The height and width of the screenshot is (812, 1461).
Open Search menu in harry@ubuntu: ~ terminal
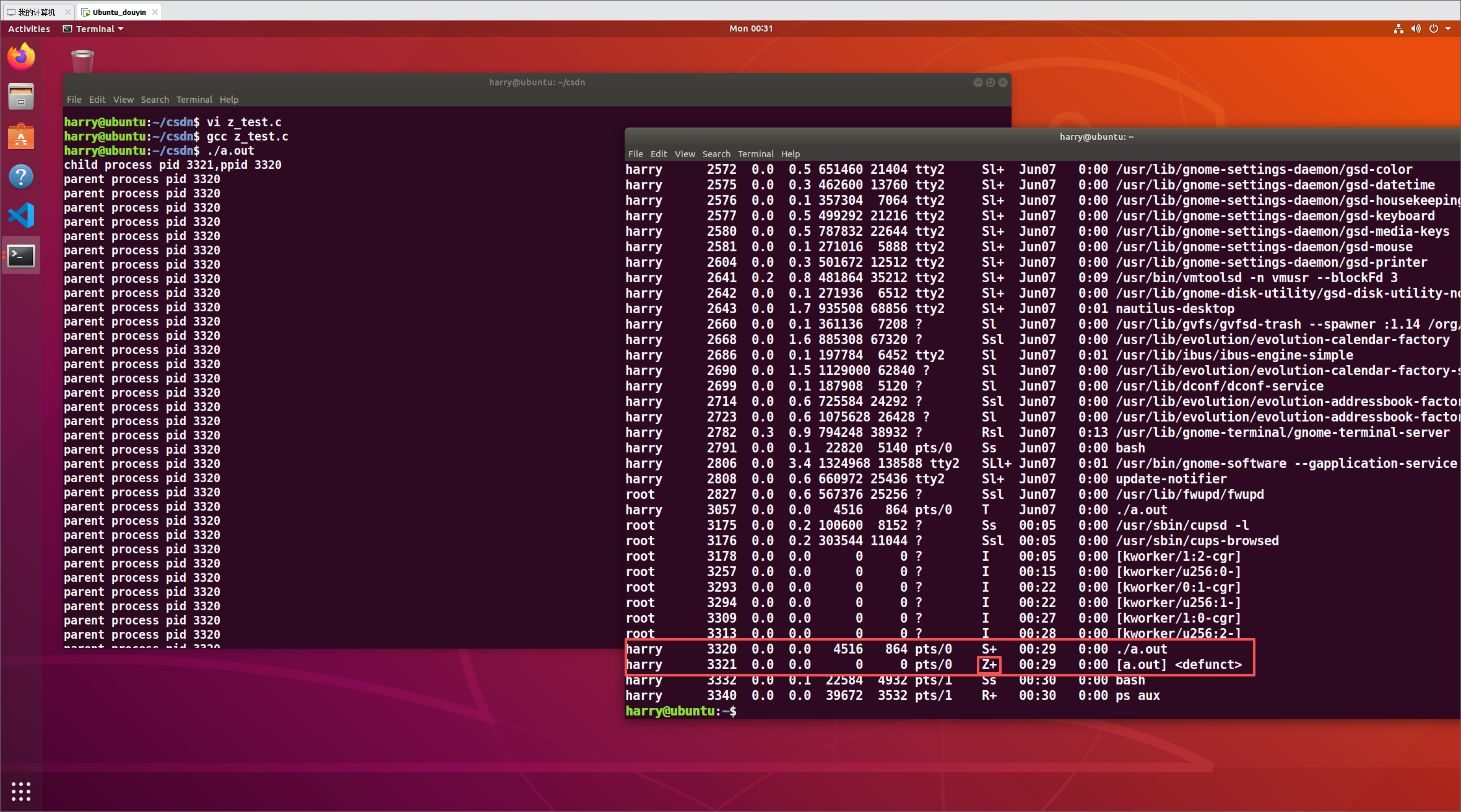[716, 154]
